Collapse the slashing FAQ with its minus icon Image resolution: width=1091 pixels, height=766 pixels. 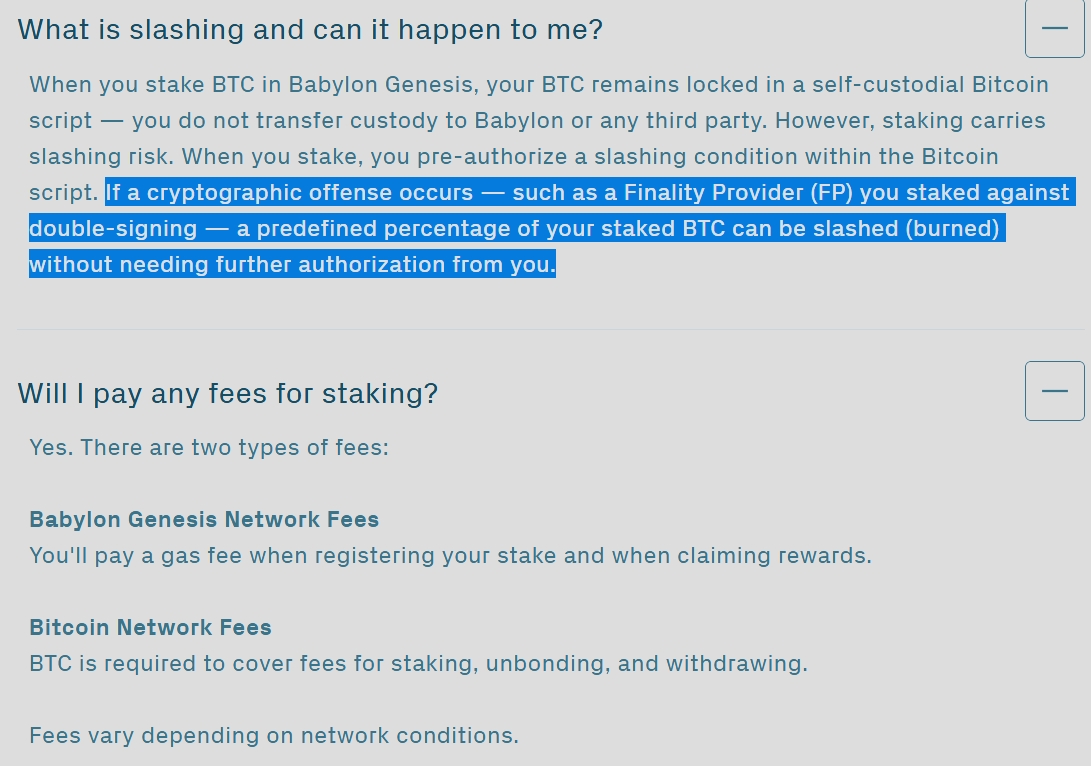1054,28
